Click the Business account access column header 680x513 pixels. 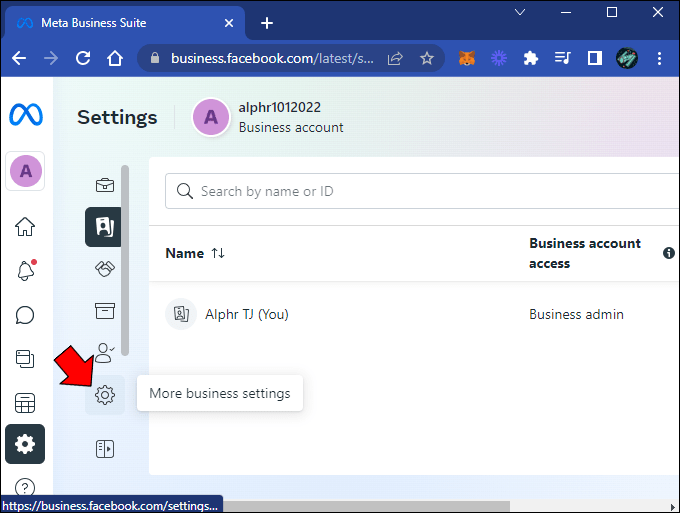(585, 253)
